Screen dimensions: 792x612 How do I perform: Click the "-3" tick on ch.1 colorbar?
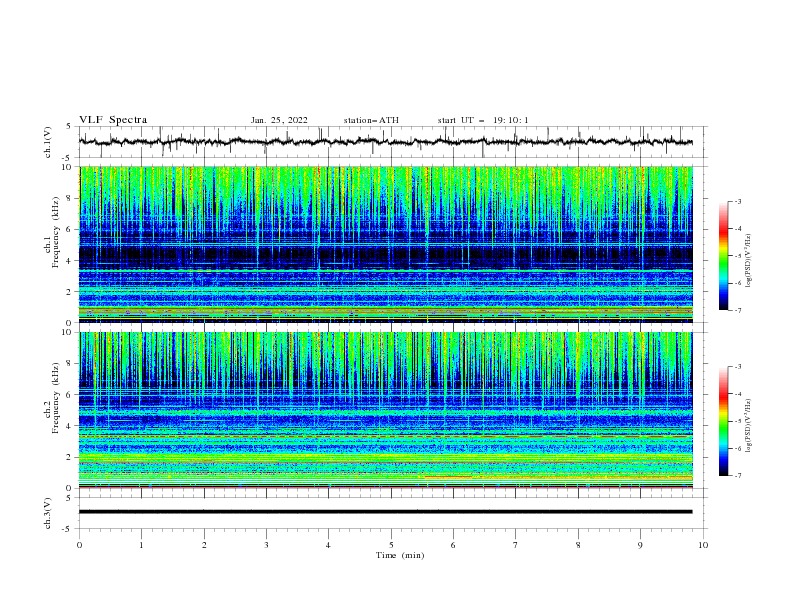tap(738, 201)
